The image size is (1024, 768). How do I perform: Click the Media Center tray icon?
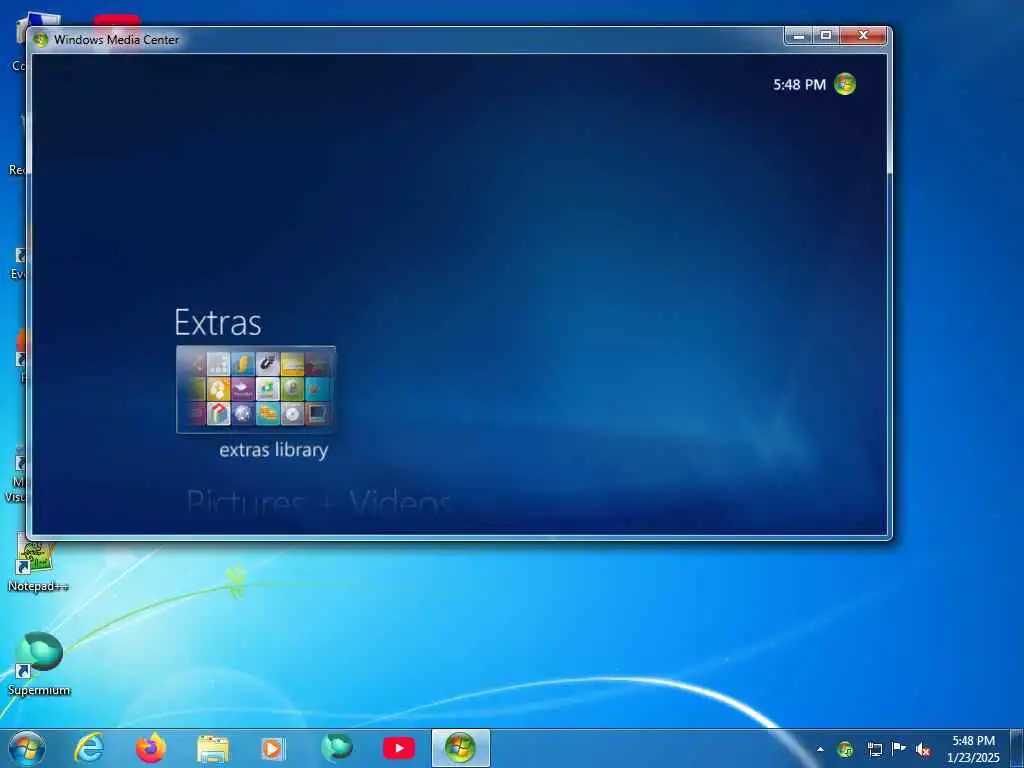click(845, 750)
